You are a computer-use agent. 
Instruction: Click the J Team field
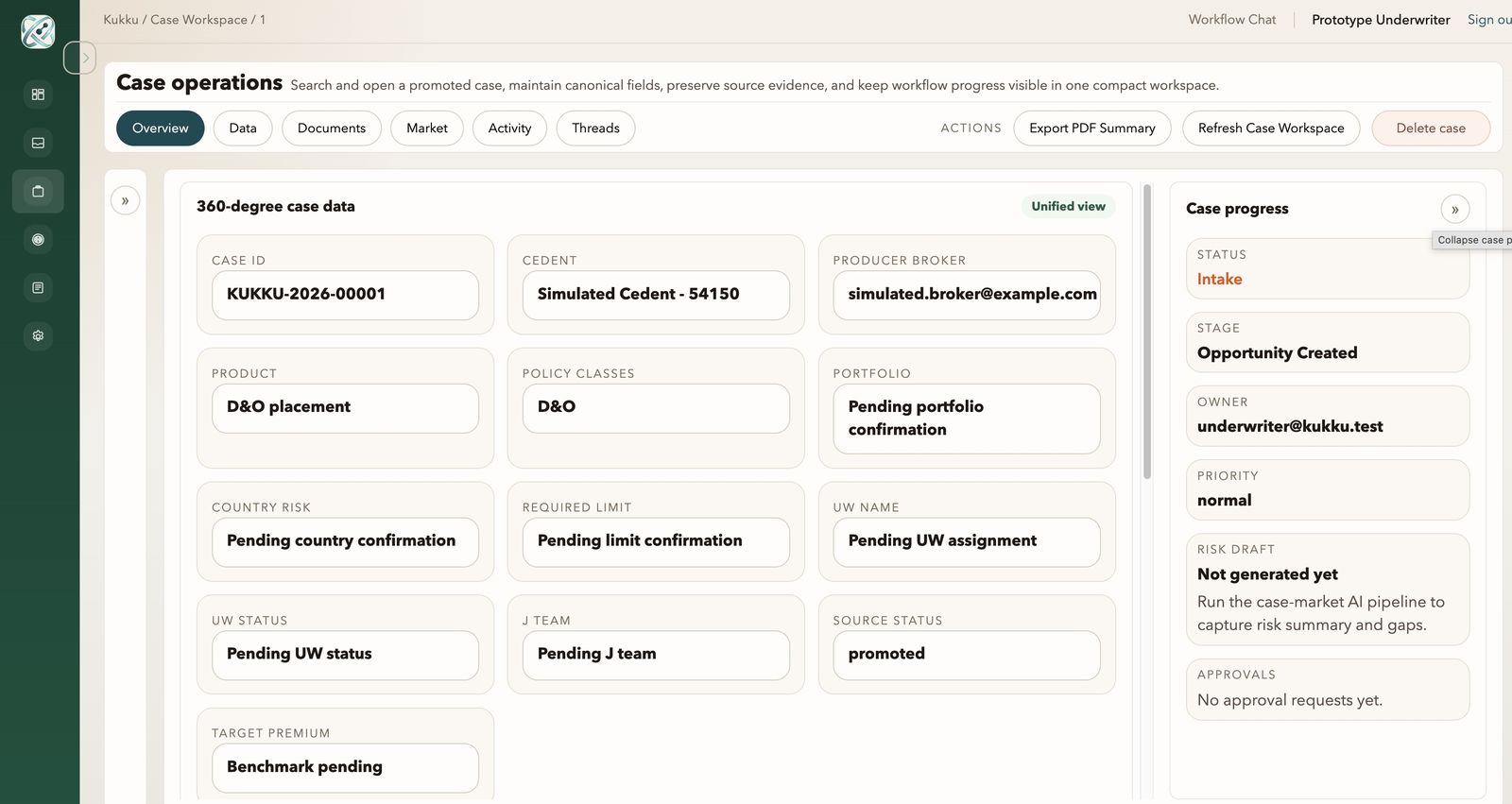pyautogui.click(x=656, y=655)
